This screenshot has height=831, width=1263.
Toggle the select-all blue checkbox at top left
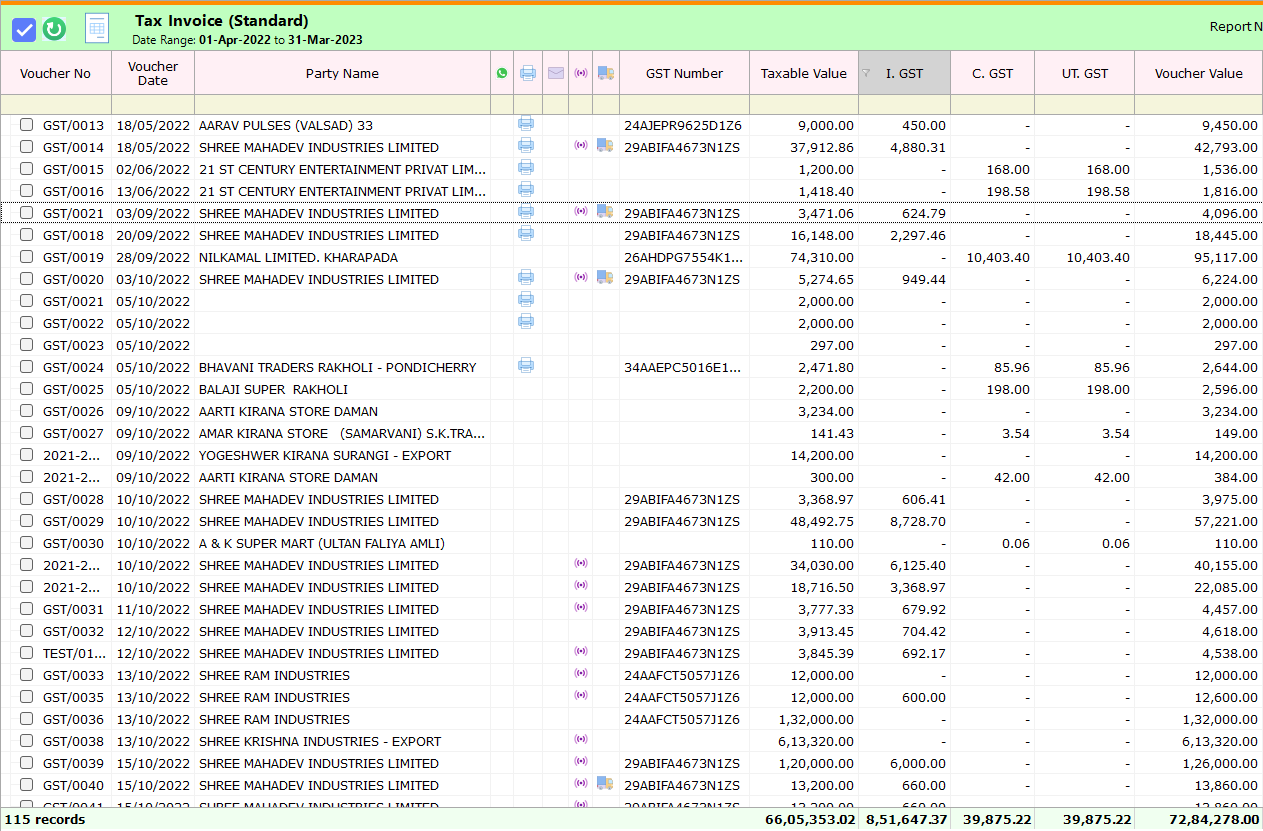24,29
